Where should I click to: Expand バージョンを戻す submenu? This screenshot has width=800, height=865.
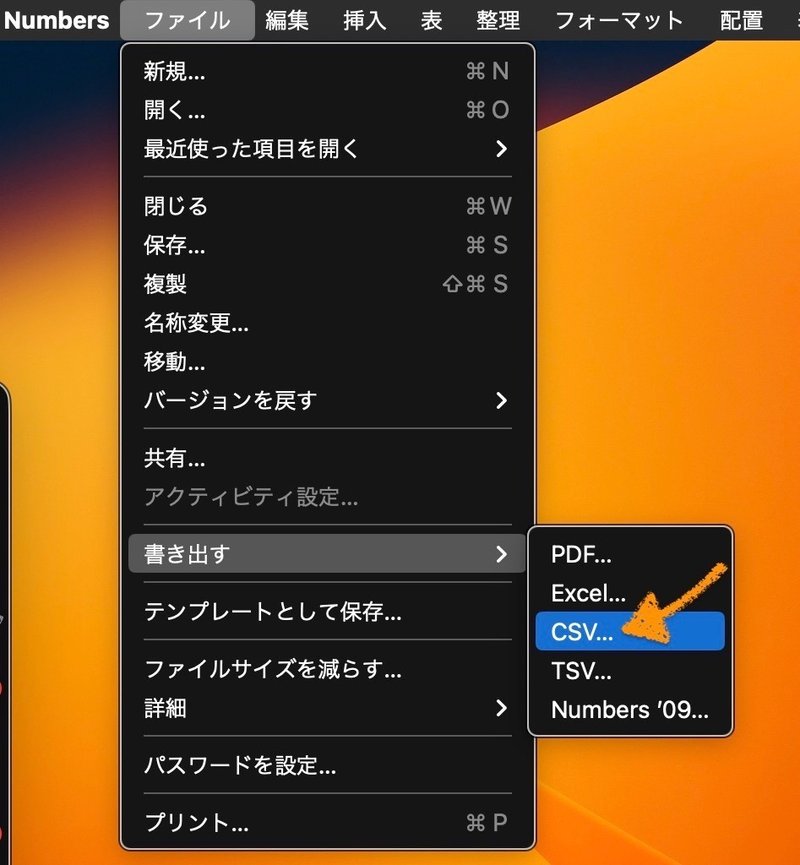pyautogui.click(x=327, y=401)
